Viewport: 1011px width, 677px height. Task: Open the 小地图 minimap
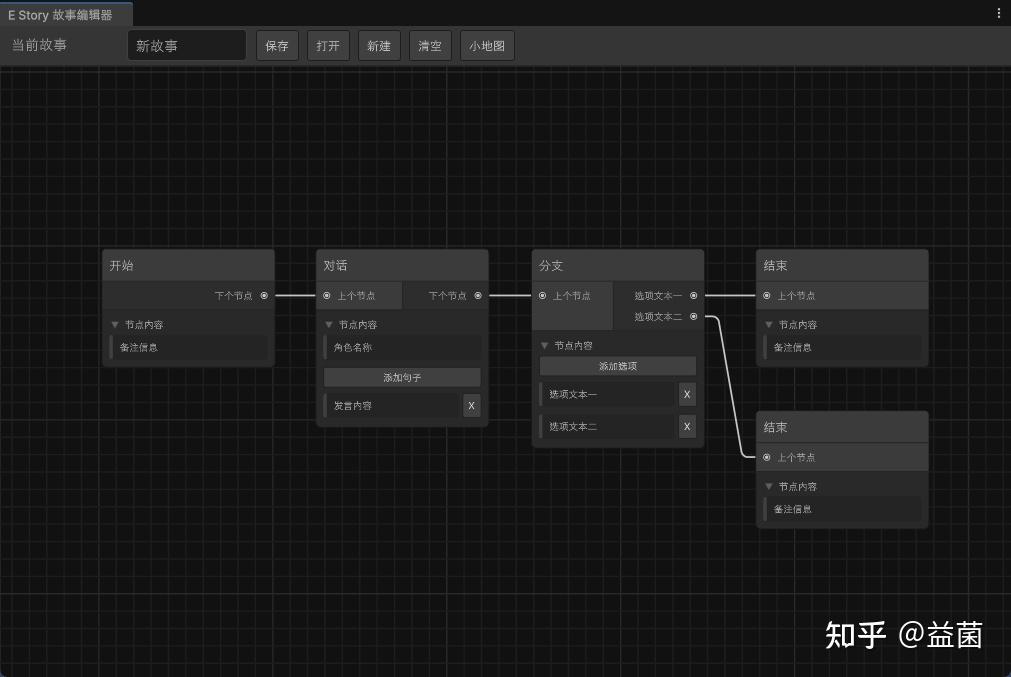click(x=487, y=45)
